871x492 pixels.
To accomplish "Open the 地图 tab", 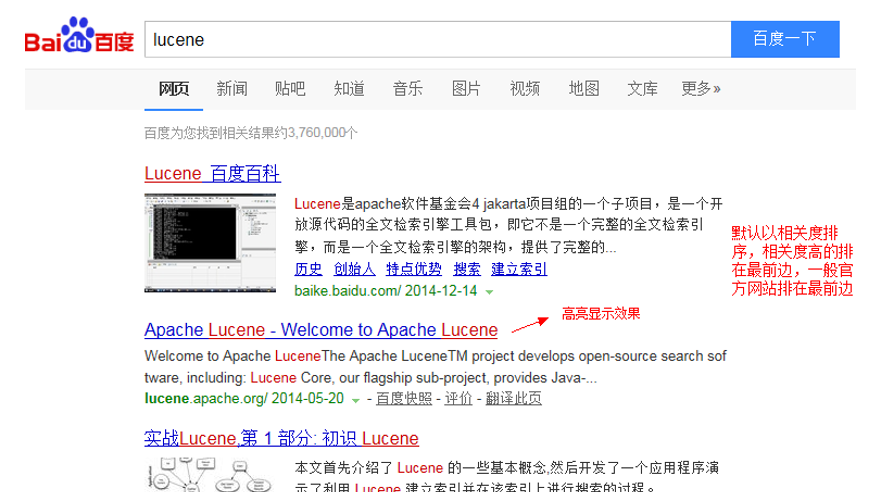I will pos(584,89).
